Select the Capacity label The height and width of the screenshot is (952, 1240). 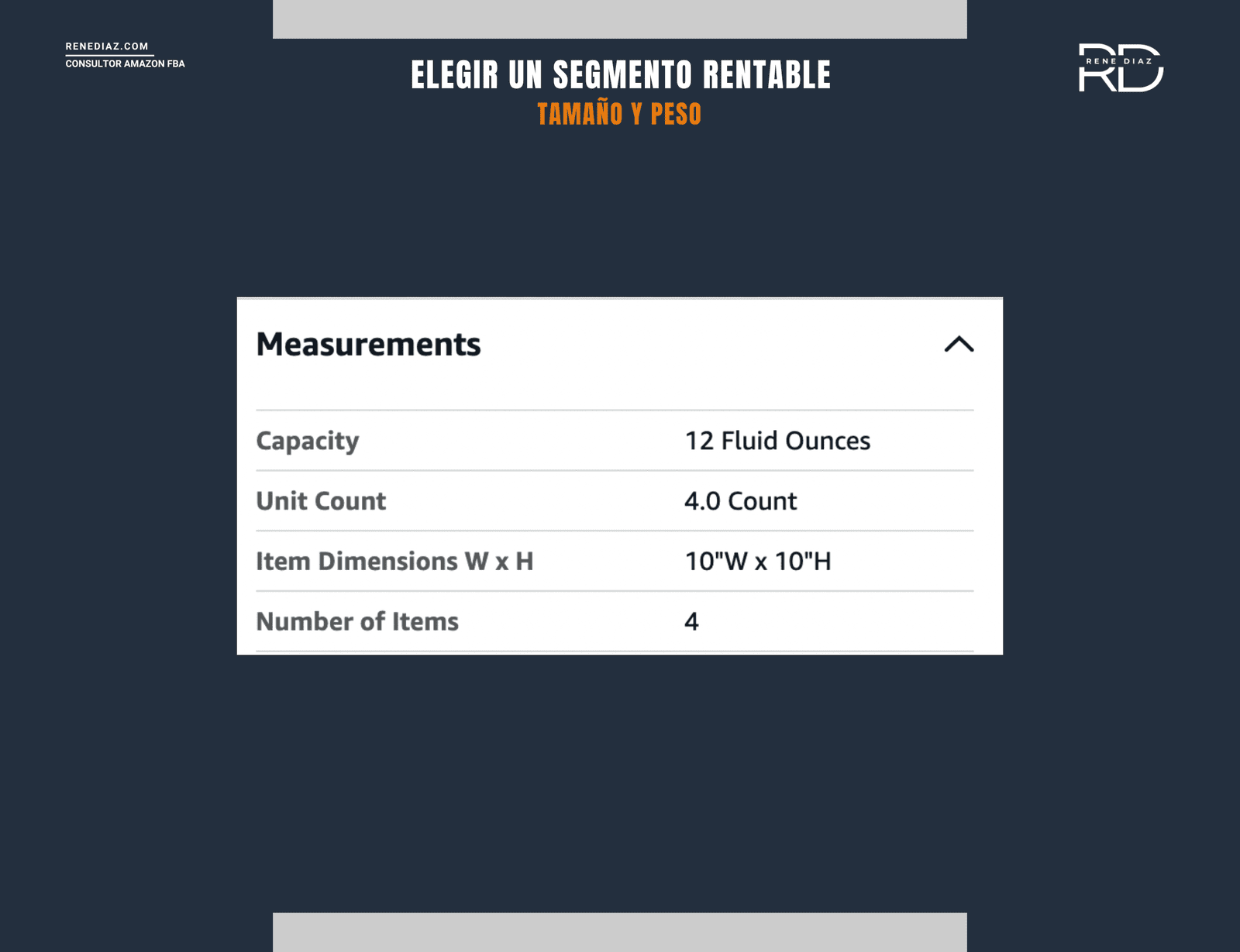[308, 441]
